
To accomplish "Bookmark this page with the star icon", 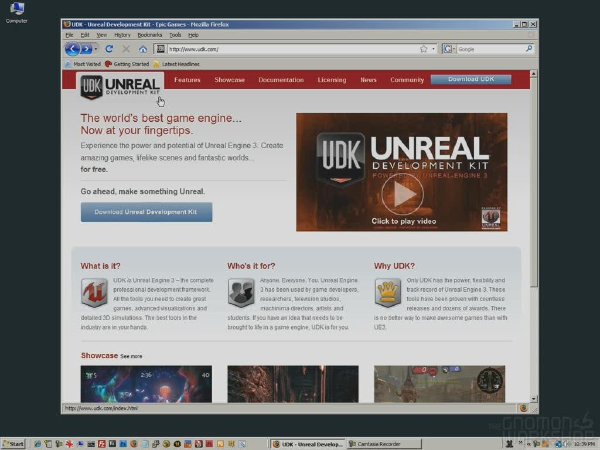I will (424, 49).
